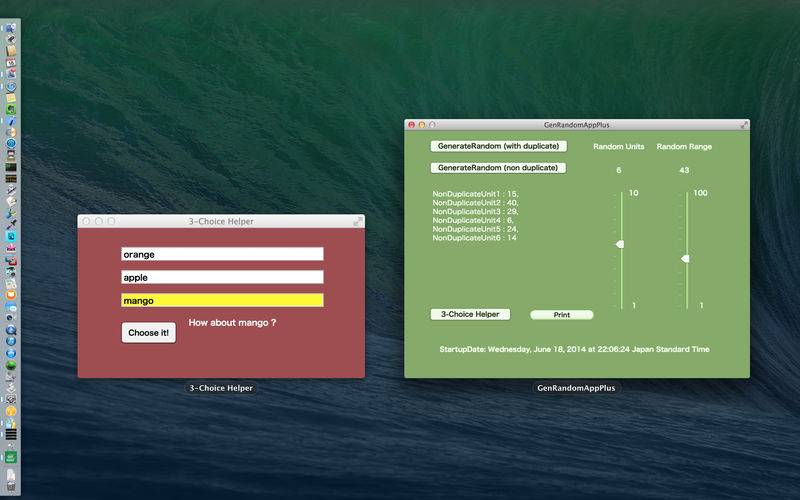Click the highlighted mango text field

(x=222, y=301)
